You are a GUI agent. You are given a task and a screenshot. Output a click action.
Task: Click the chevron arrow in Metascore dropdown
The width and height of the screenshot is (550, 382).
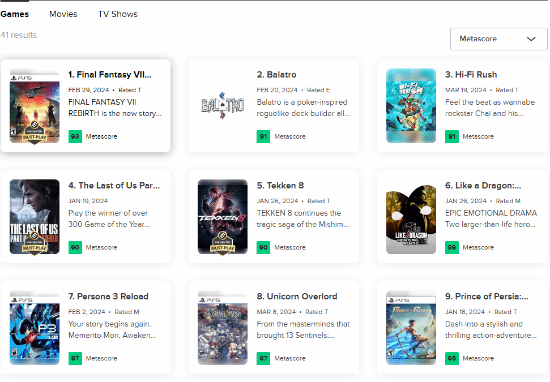coord(531,39)
